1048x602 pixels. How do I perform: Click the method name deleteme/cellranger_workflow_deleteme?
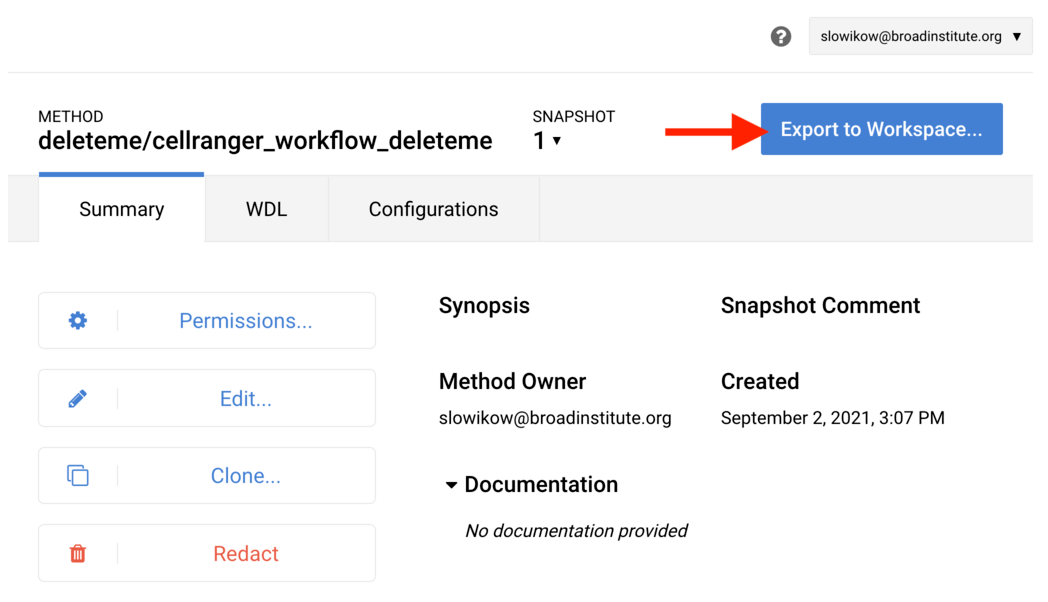click(x=265, y=141)
